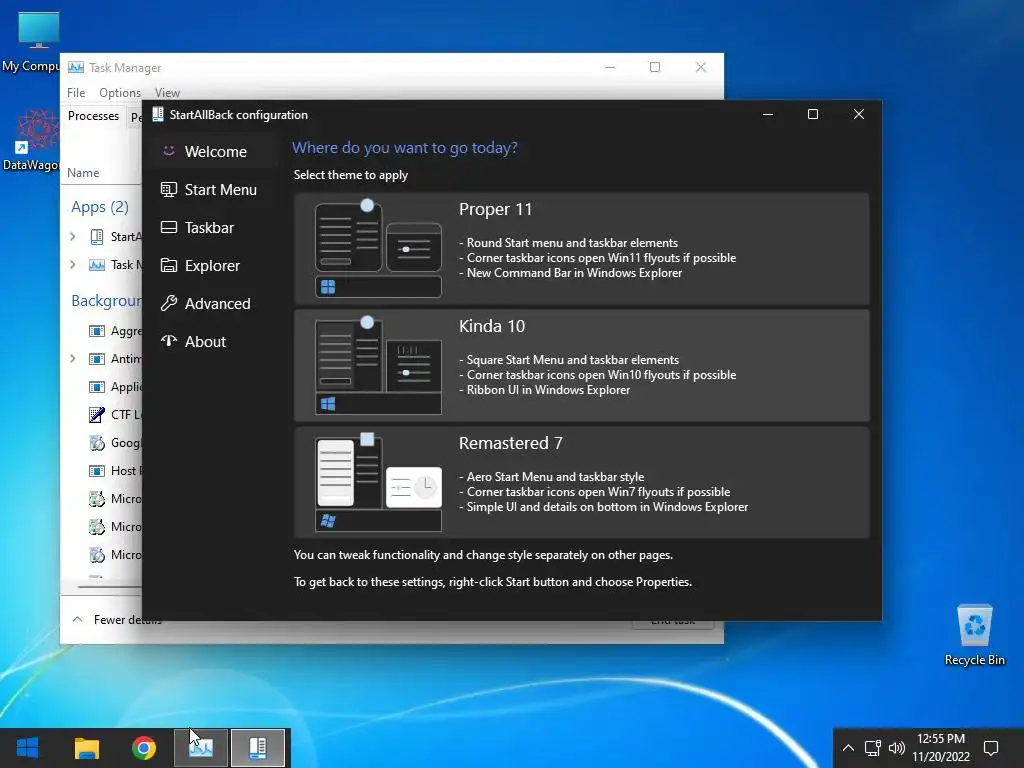Click the Taskbar sidebar icon
Image resolution: width=1024 pixels, height=768 pixels.
168,227
